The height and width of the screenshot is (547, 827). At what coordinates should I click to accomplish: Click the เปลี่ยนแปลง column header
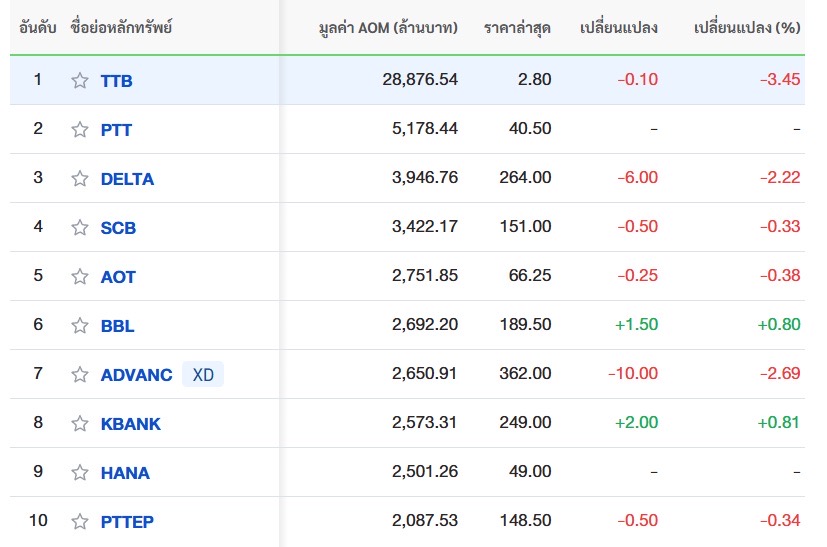[x=619, y=27]
